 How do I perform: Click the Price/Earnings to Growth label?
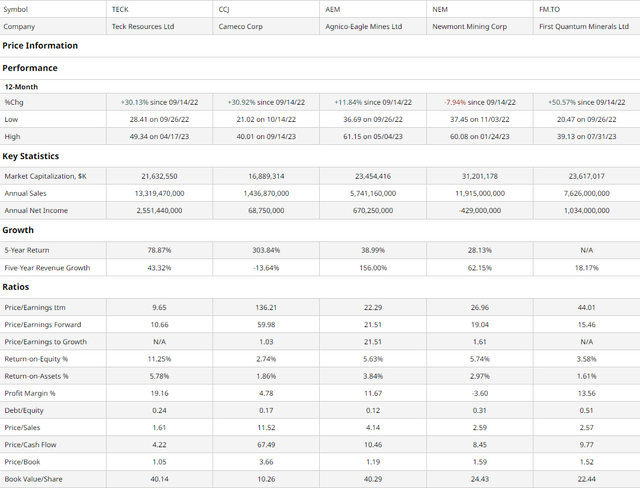coord(45,342)
